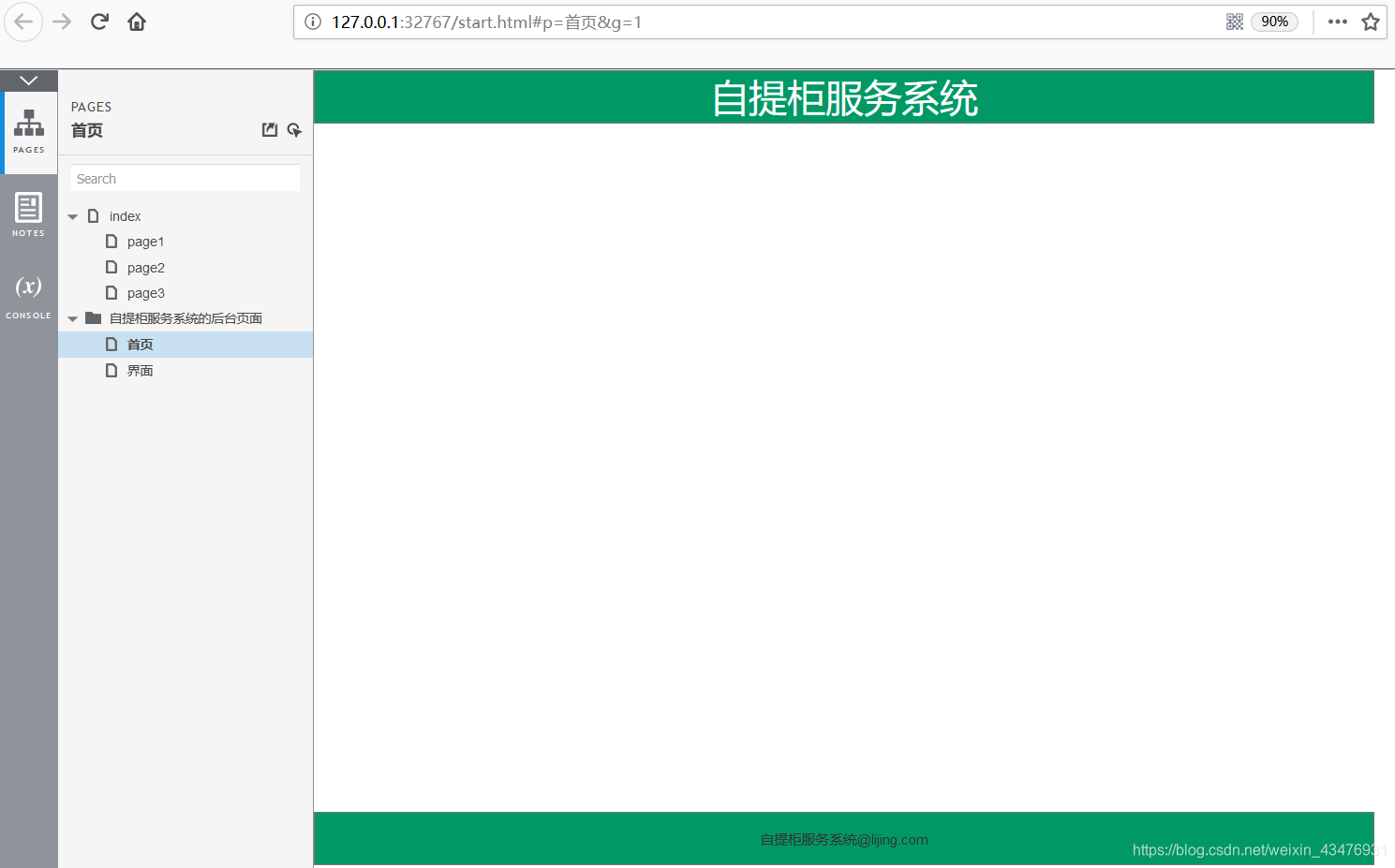Screen dimensions: 1395x868
Task: Click the 自提柜服务系统 header title
Action: pos(844,98)
